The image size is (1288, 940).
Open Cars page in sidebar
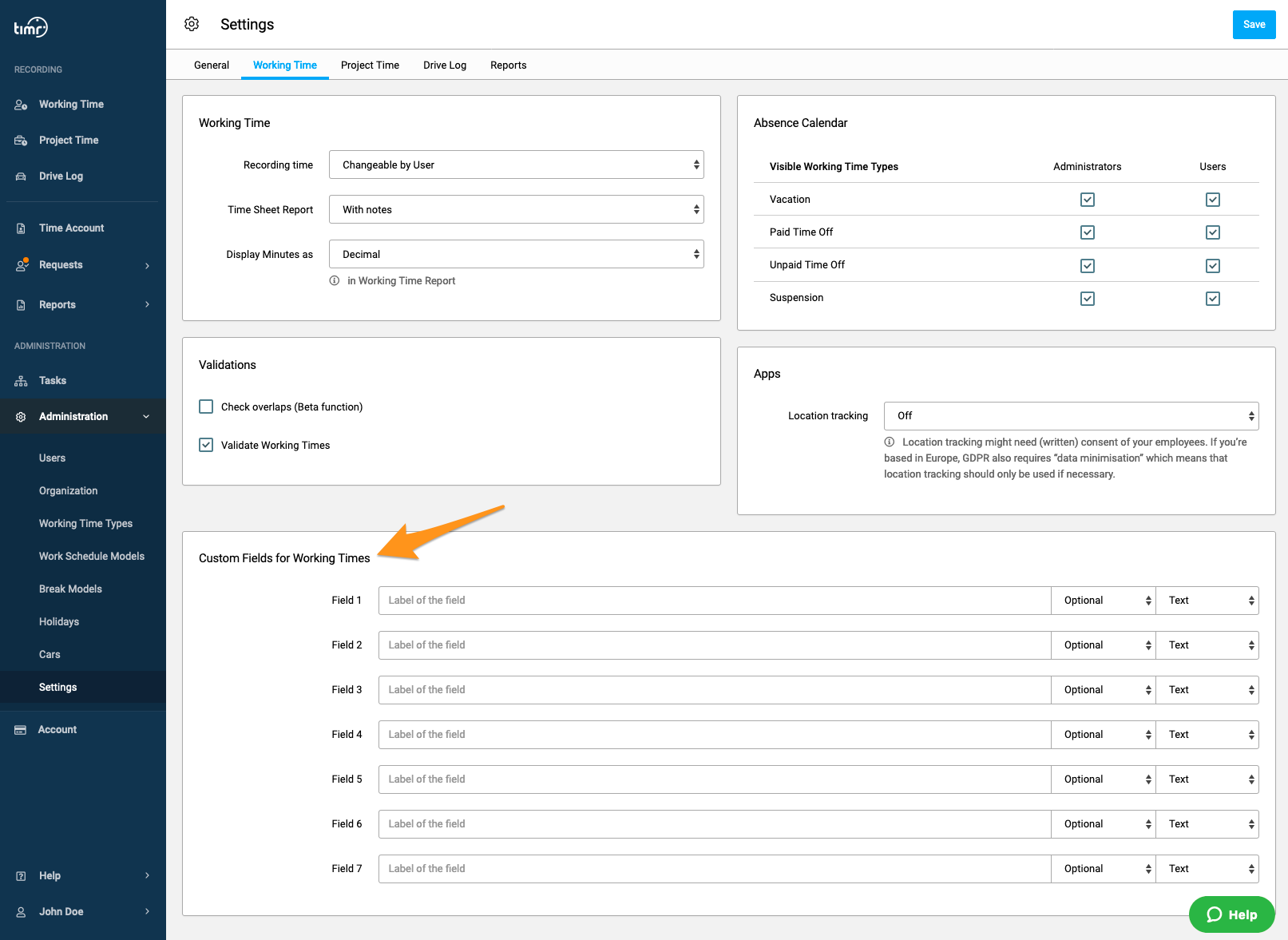point(50,655)
